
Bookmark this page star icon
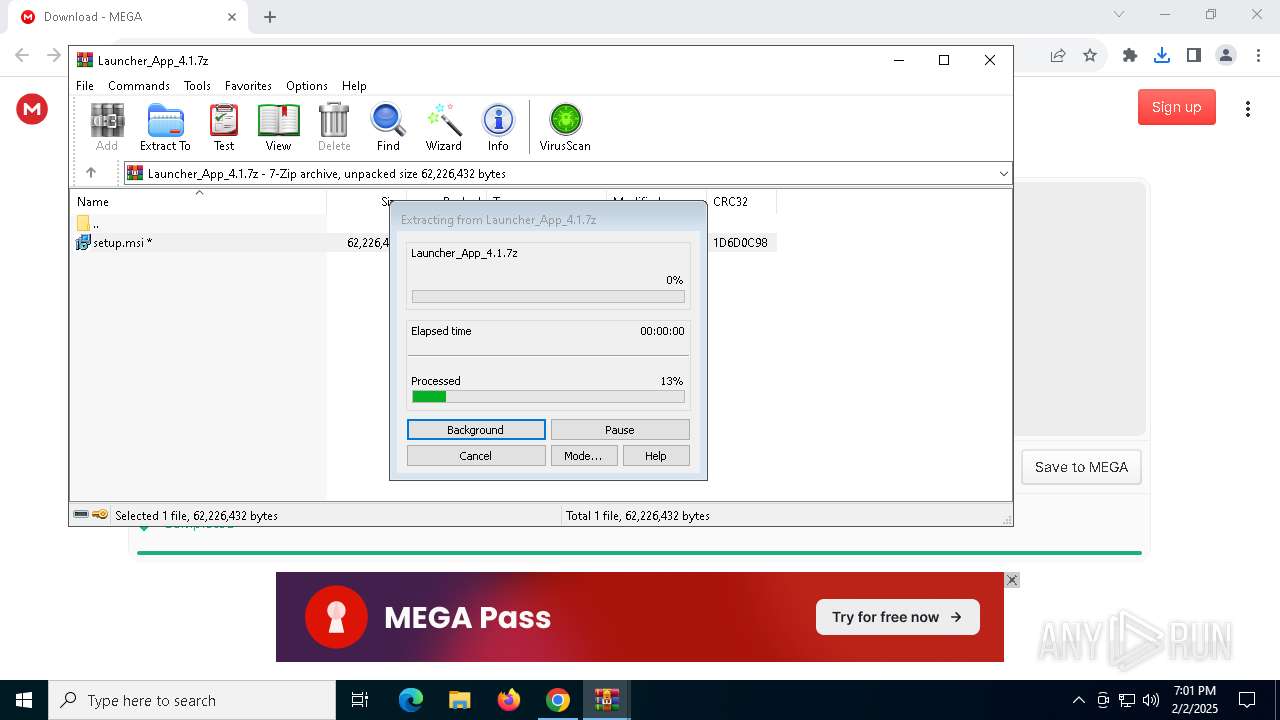1090,56
